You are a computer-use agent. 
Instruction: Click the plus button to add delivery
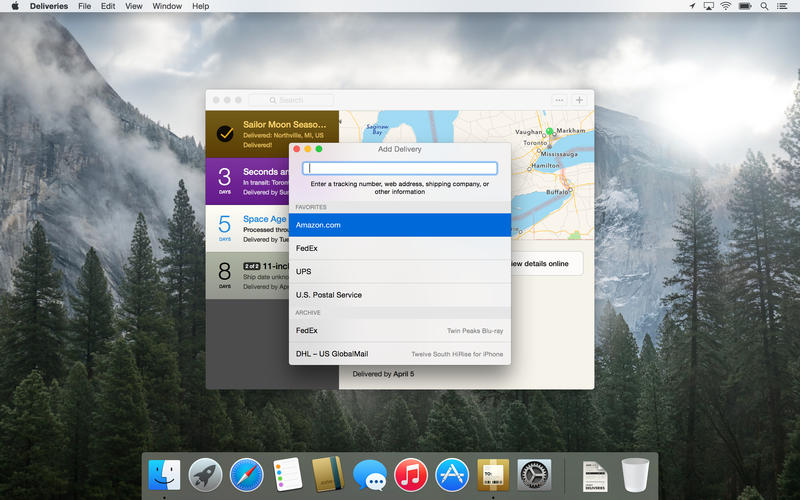579,100
